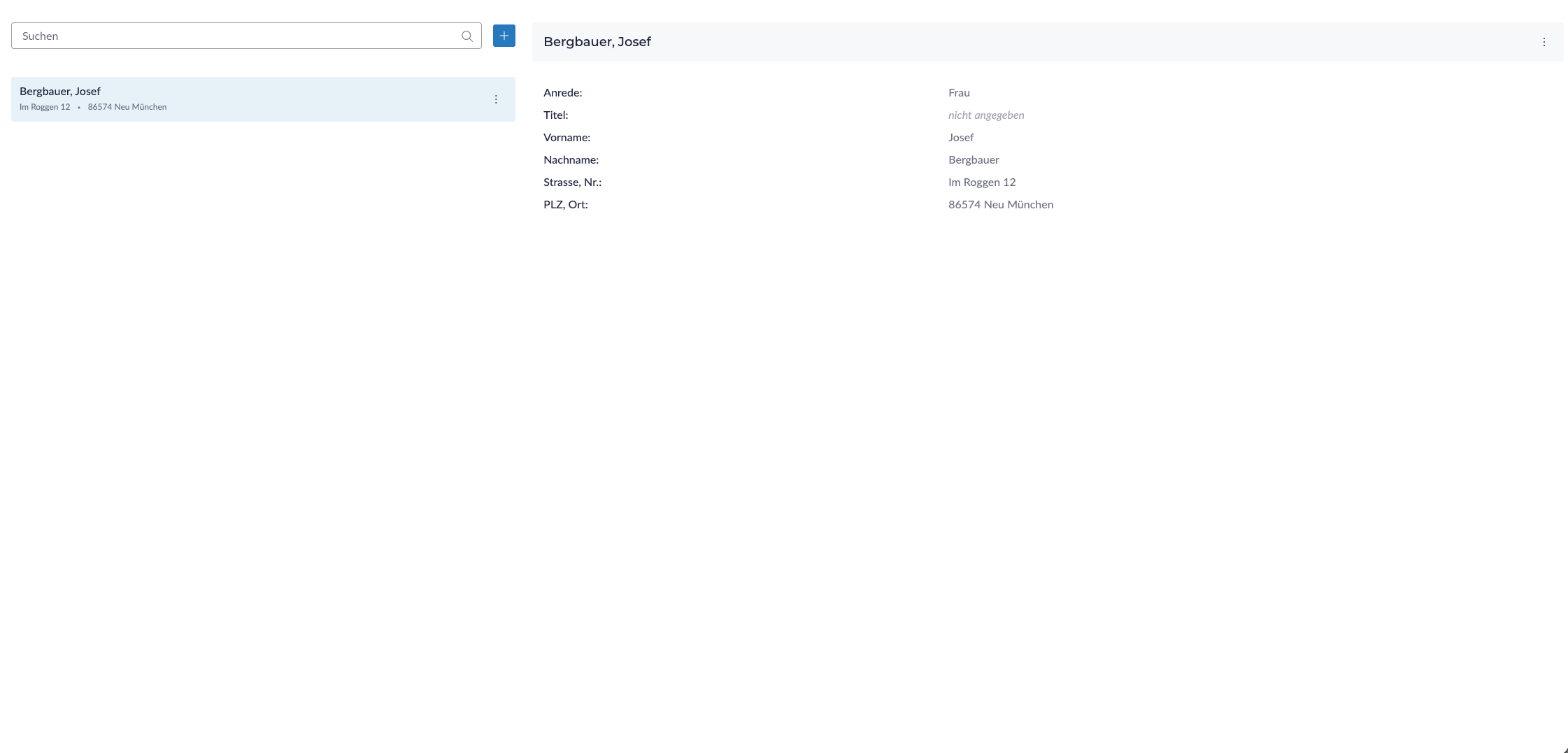Open three-dot options menu in detail header

coord(1544,42)
